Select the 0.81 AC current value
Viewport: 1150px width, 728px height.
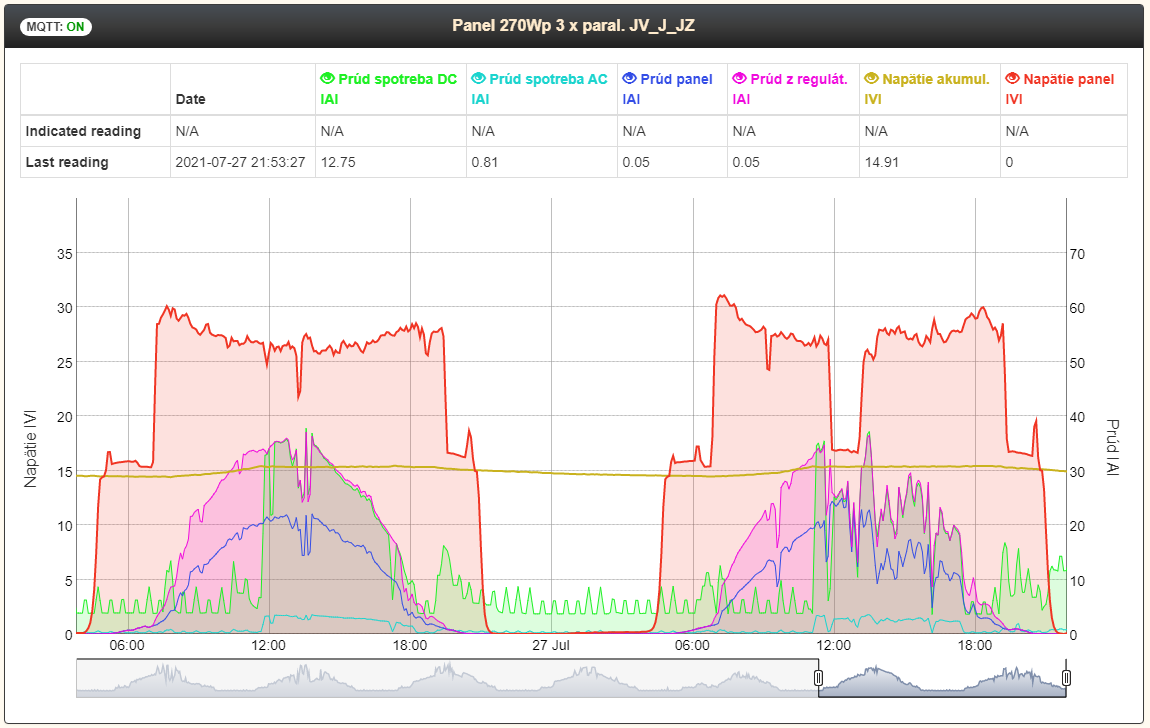(x=485, y=162)
